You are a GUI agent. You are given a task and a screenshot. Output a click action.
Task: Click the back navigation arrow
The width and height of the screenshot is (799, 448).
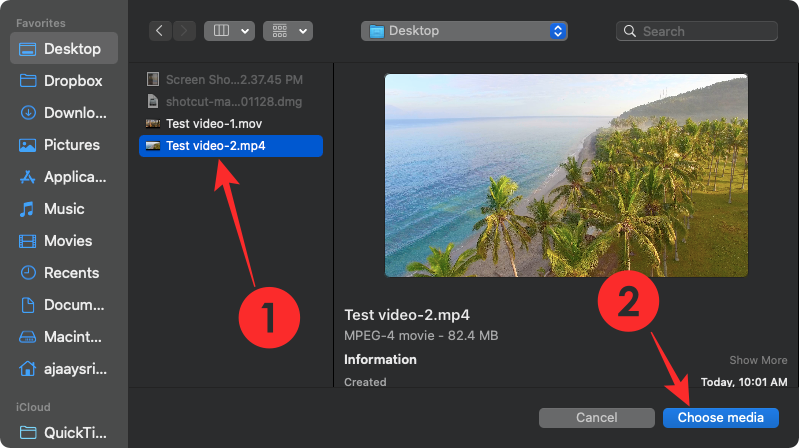click(x=161, y=31)
